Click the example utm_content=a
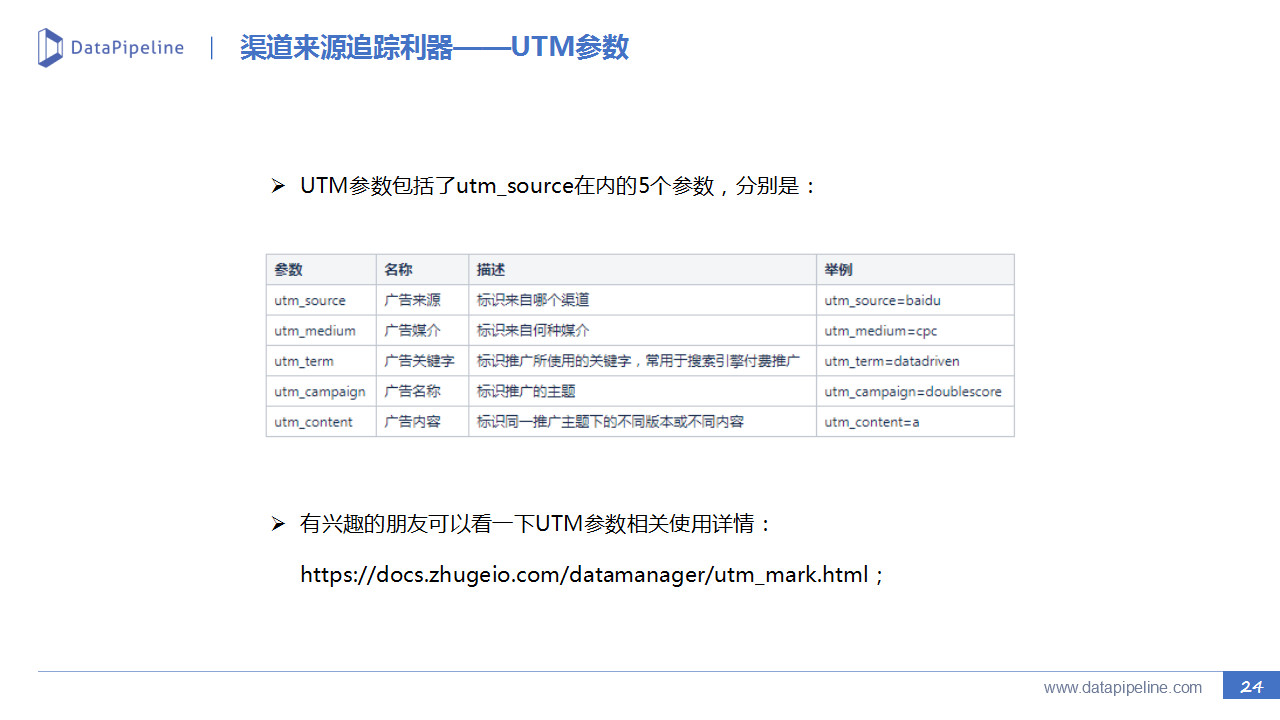The image size is (1280, 720). [872, 422]
